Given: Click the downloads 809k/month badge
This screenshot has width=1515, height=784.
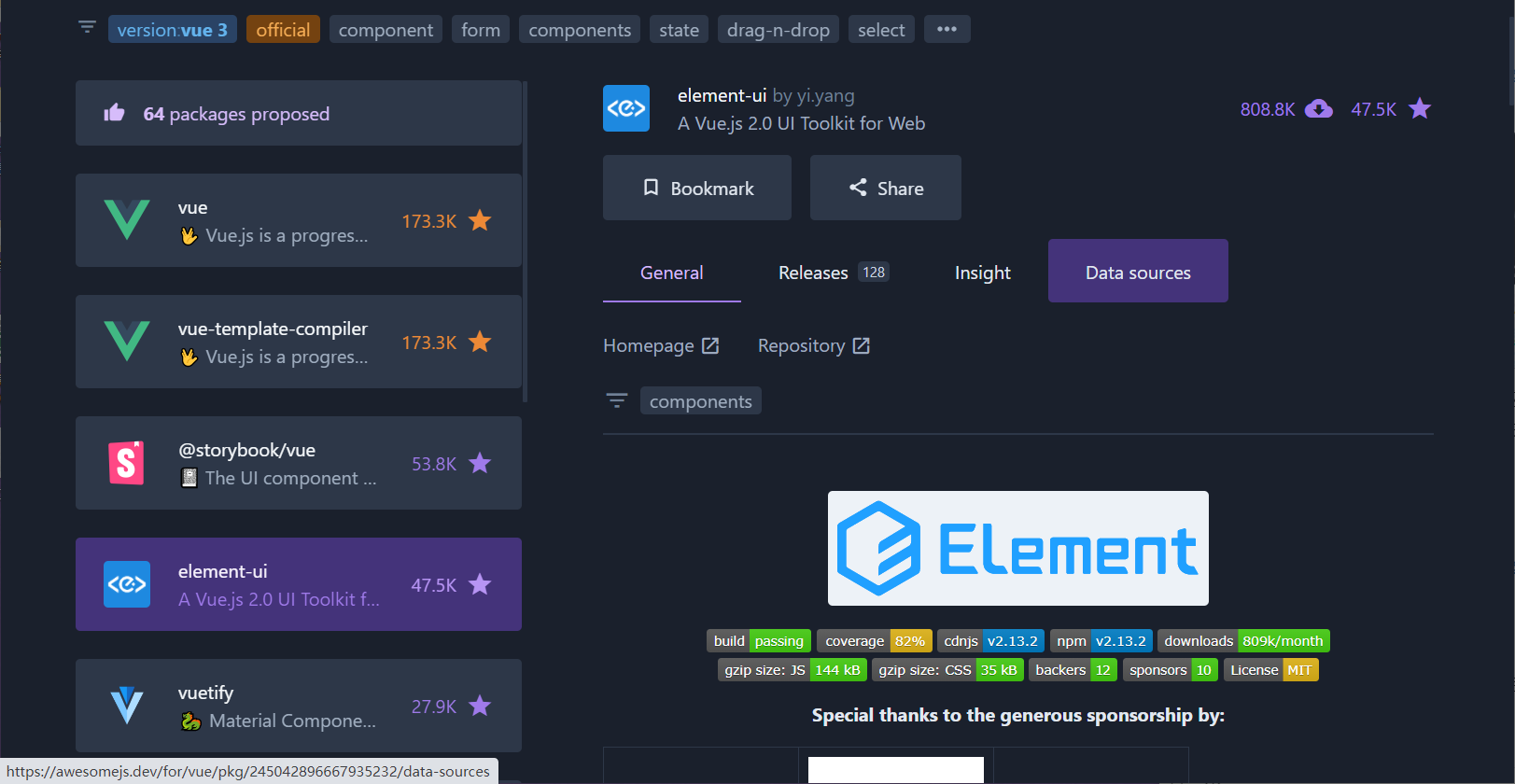Looking at the screenshot, I should point(1243,641).
